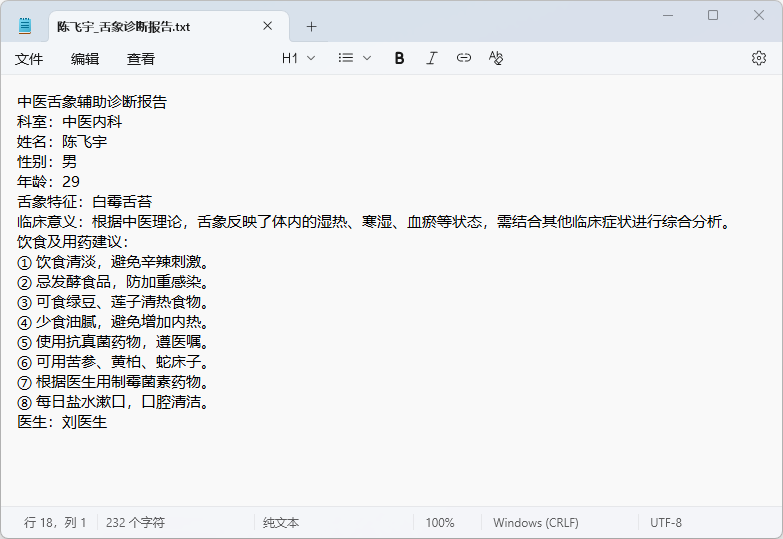Image resolution: width=783 pixels, height=539 pixels.
Task: Open the Notepad settings gear
Action: click(758, 58)
